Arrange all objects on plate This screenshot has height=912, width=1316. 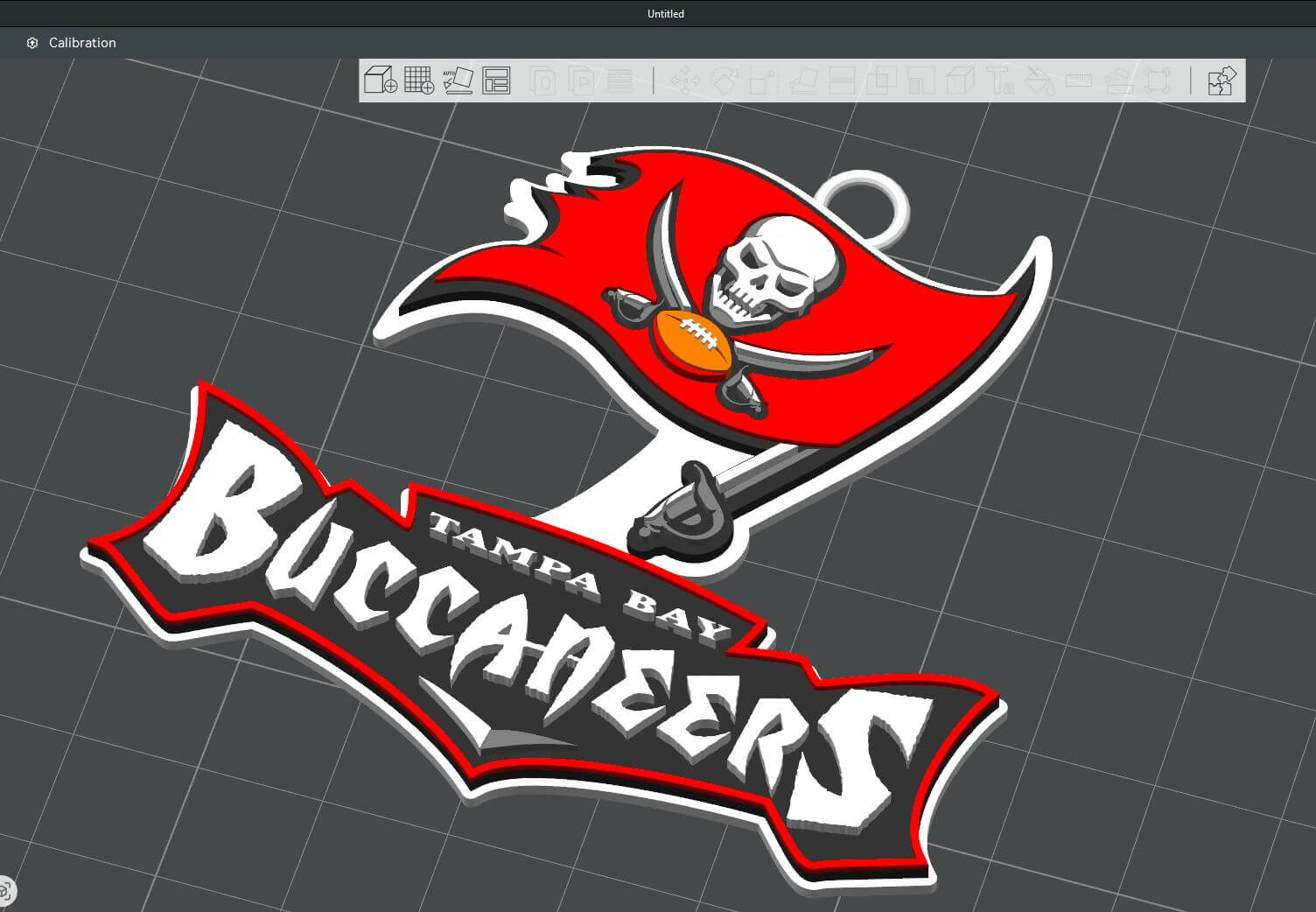click(496, 81)
